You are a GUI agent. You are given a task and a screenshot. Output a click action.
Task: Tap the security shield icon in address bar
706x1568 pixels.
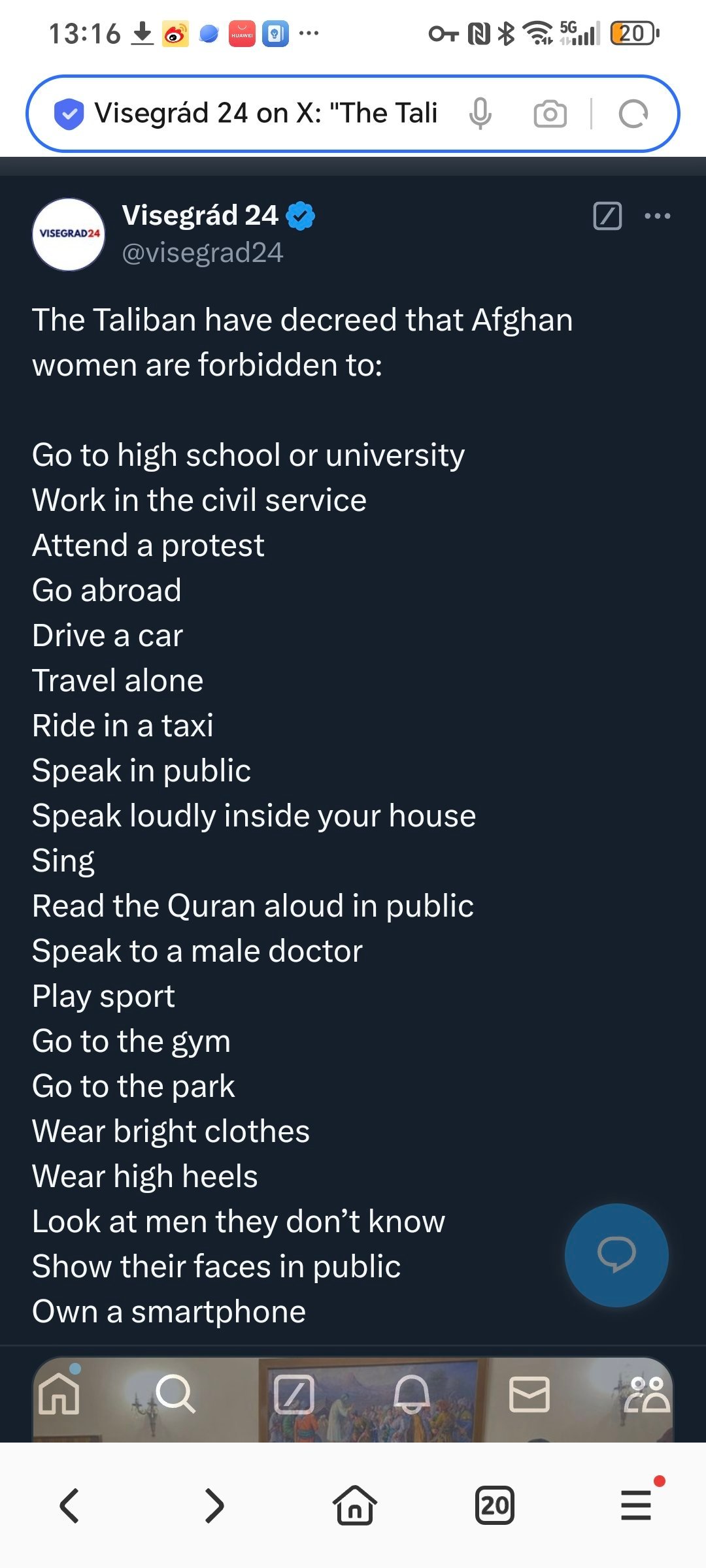point(69,114)
